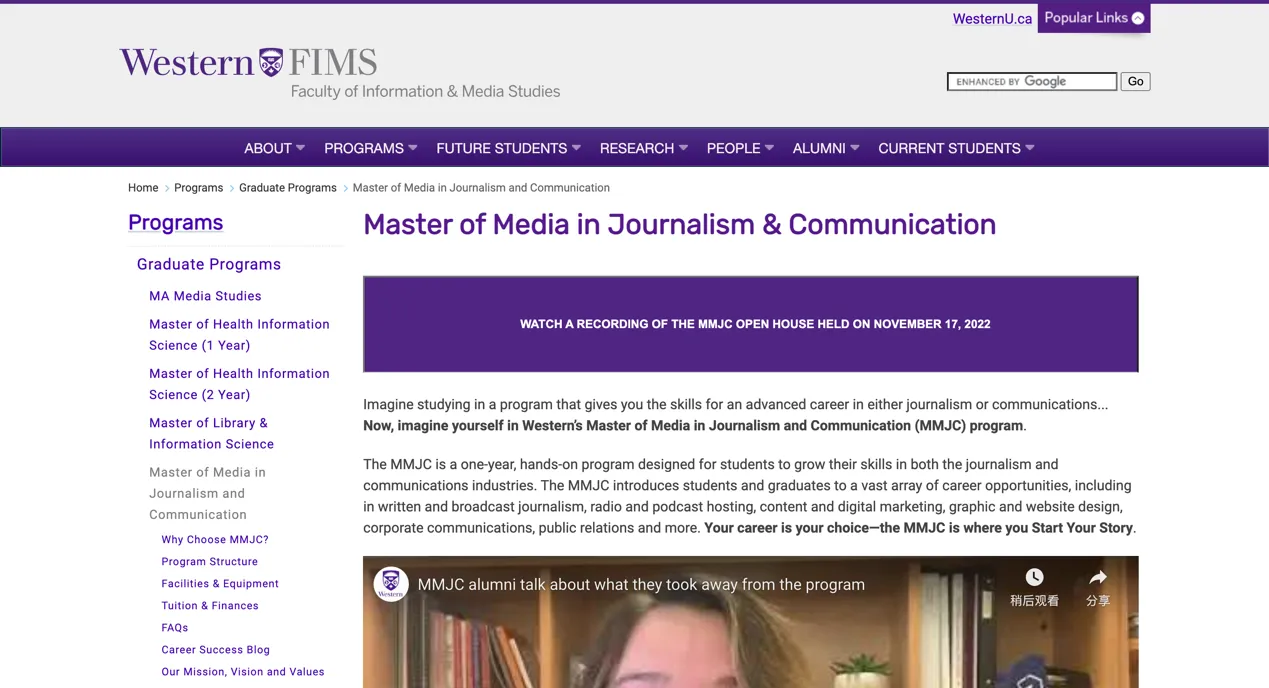The image size is (1269, 688).
Task: Click the Watch Later clock icon
Action: click(1034, 577)
